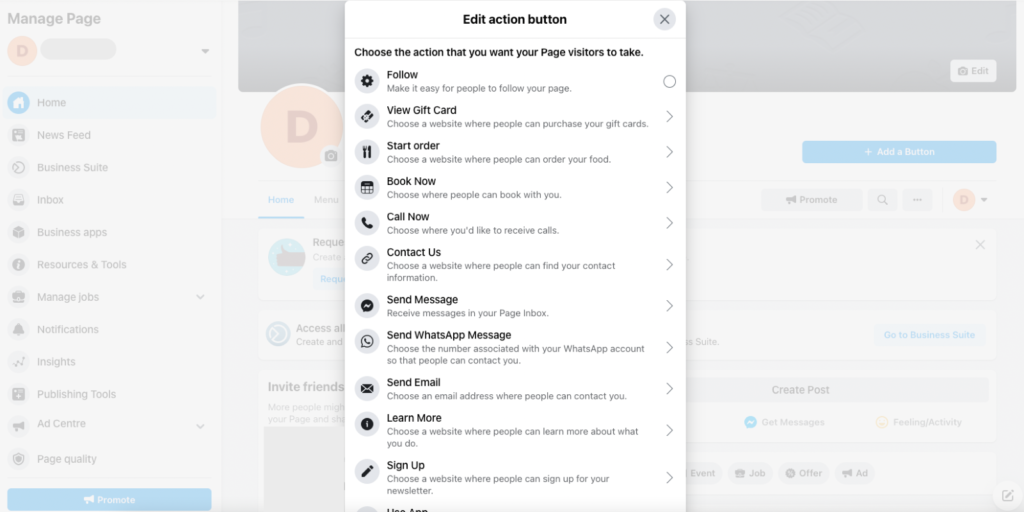Click the Contact Us link icon

click(x=367, y=258)
